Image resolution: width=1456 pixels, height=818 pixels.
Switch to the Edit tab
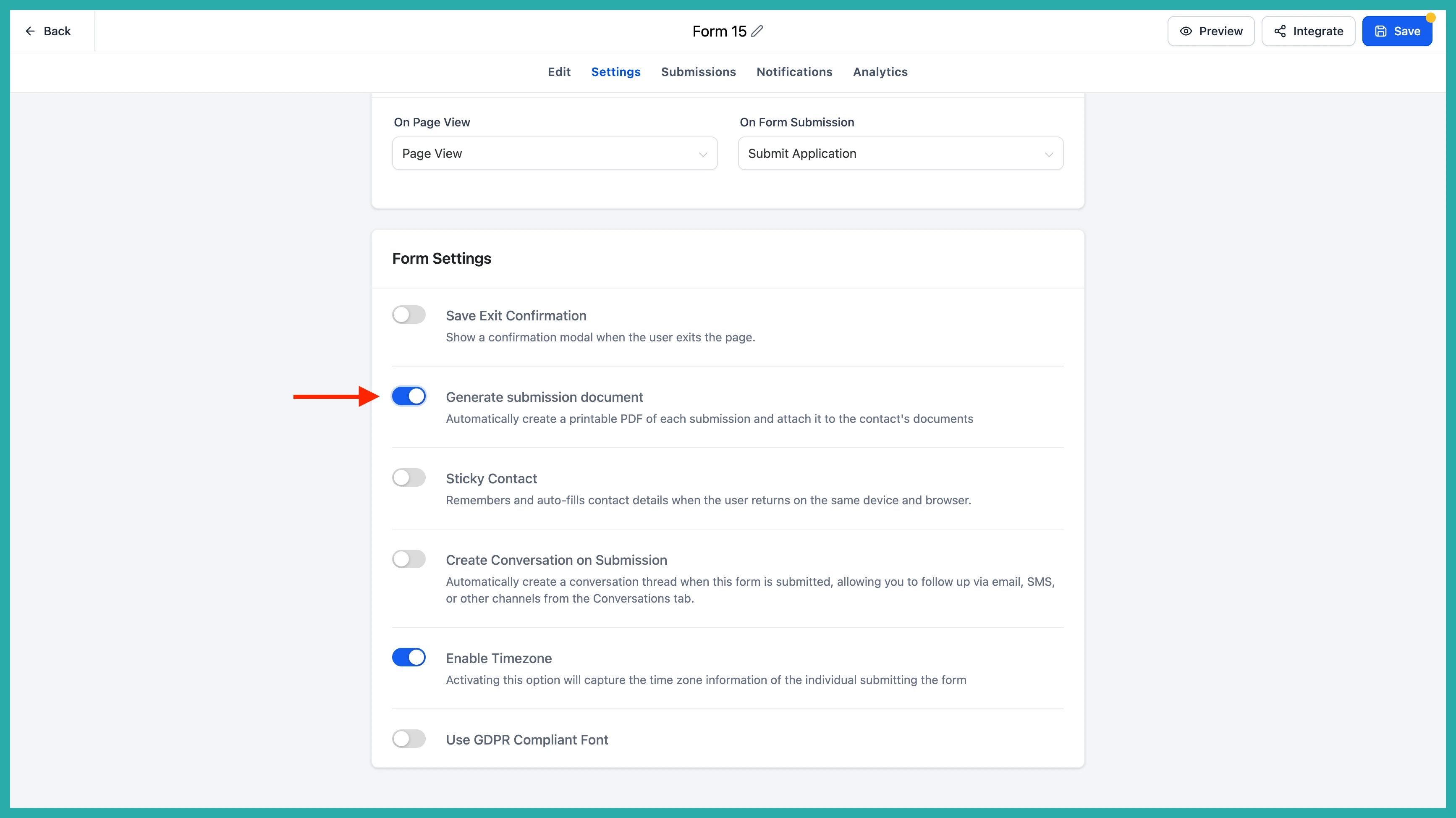point(559,72)
